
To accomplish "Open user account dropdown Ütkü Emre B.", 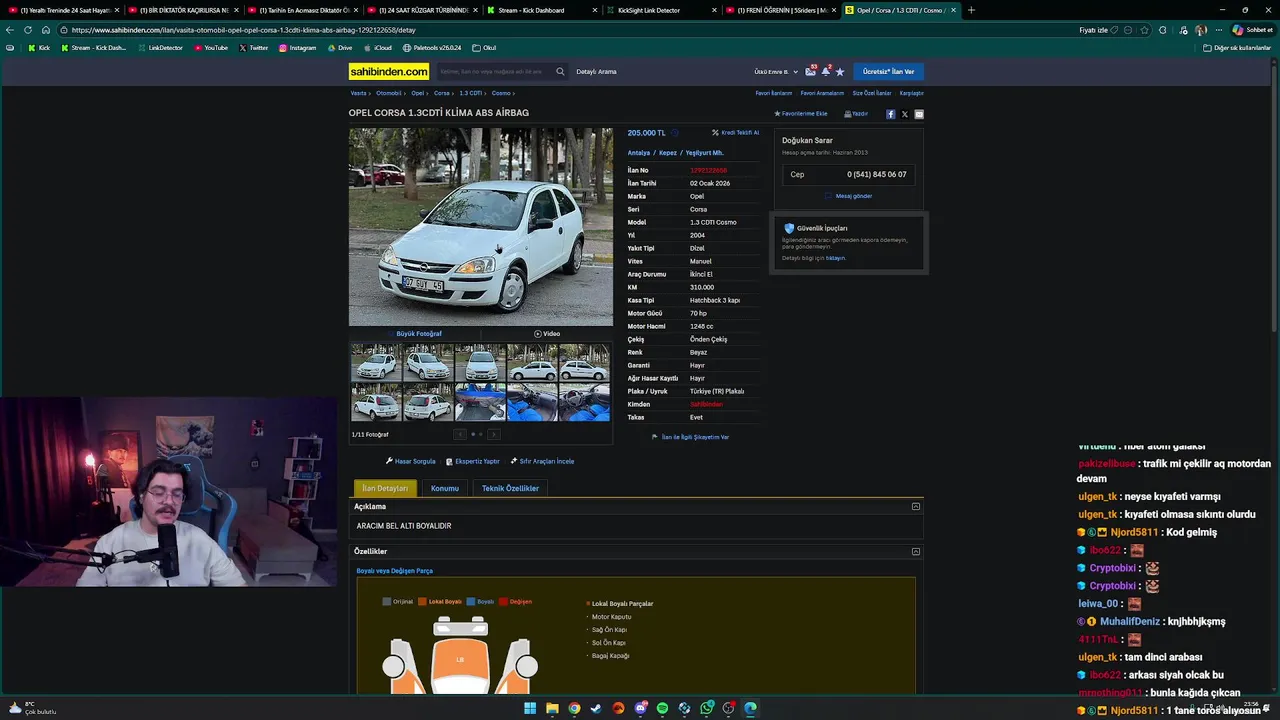I will (776, 72).
